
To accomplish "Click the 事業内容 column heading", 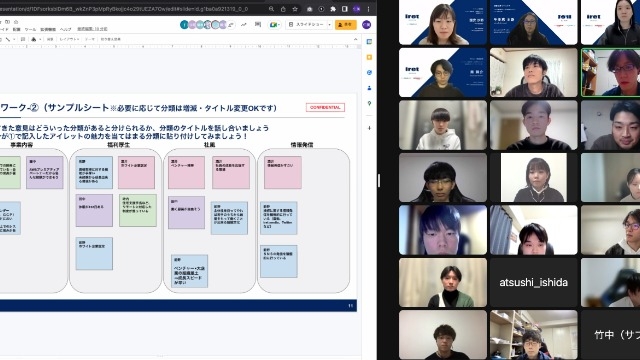I will tap(22, 145).
